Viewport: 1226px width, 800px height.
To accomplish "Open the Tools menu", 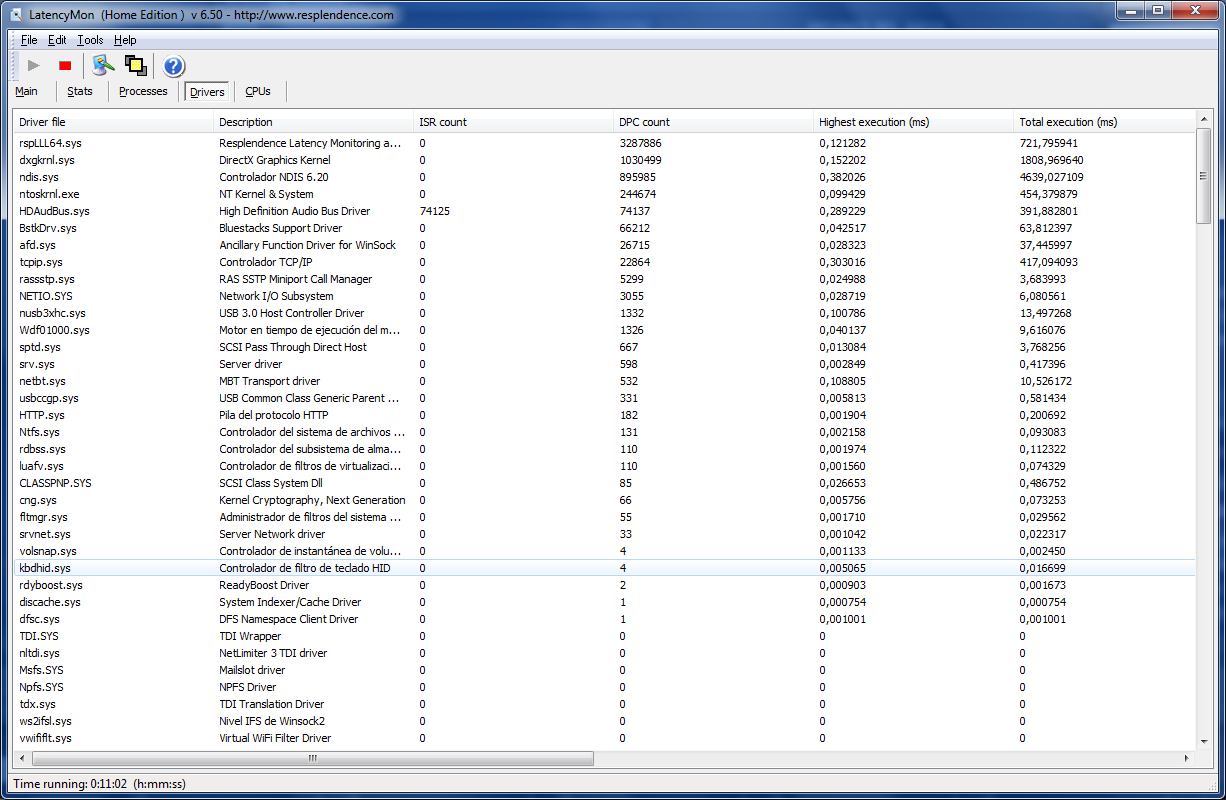I will click(x=90, y=40).
